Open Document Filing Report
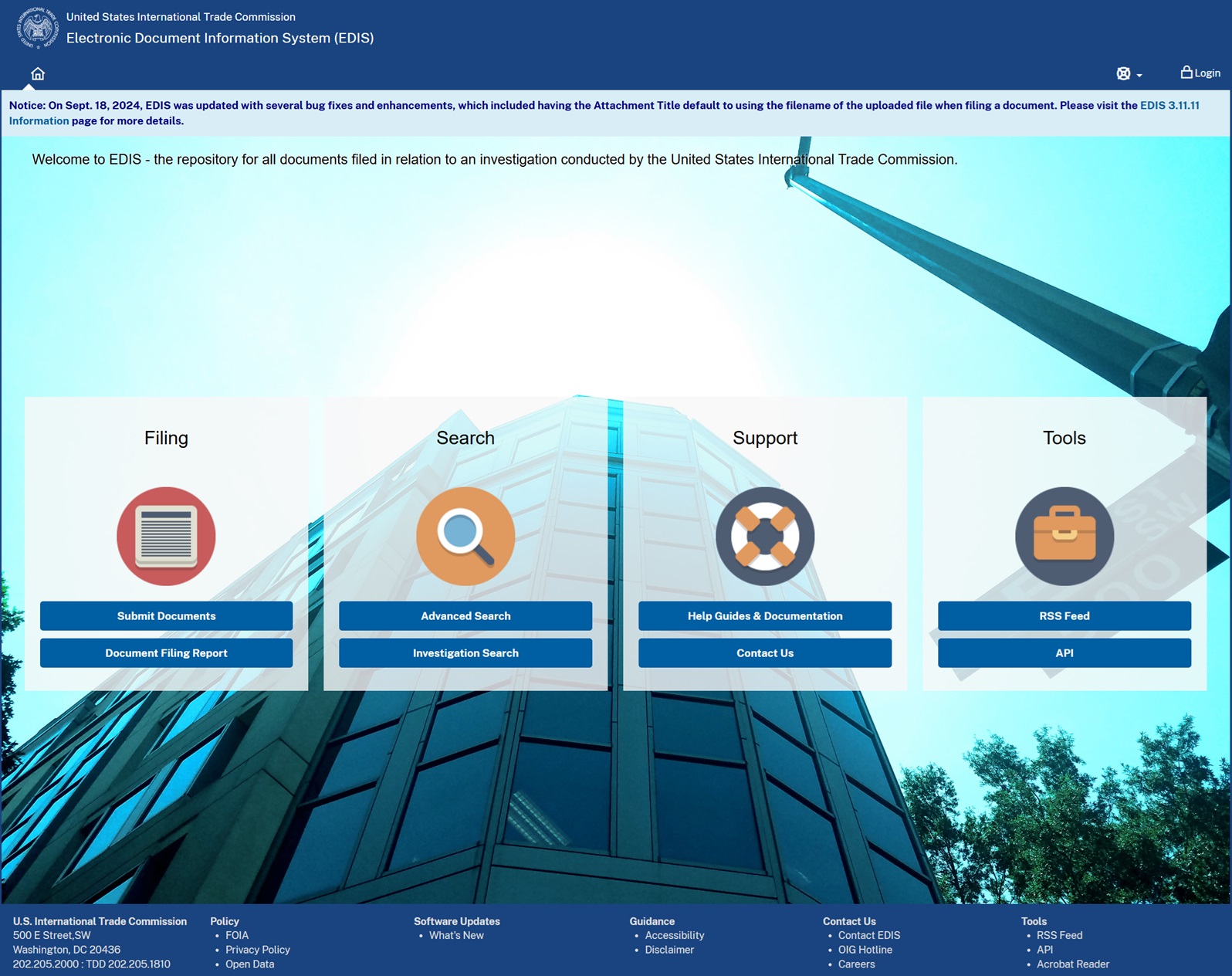This screenshot has height=976, width=1232. click(x=166, y=653)
